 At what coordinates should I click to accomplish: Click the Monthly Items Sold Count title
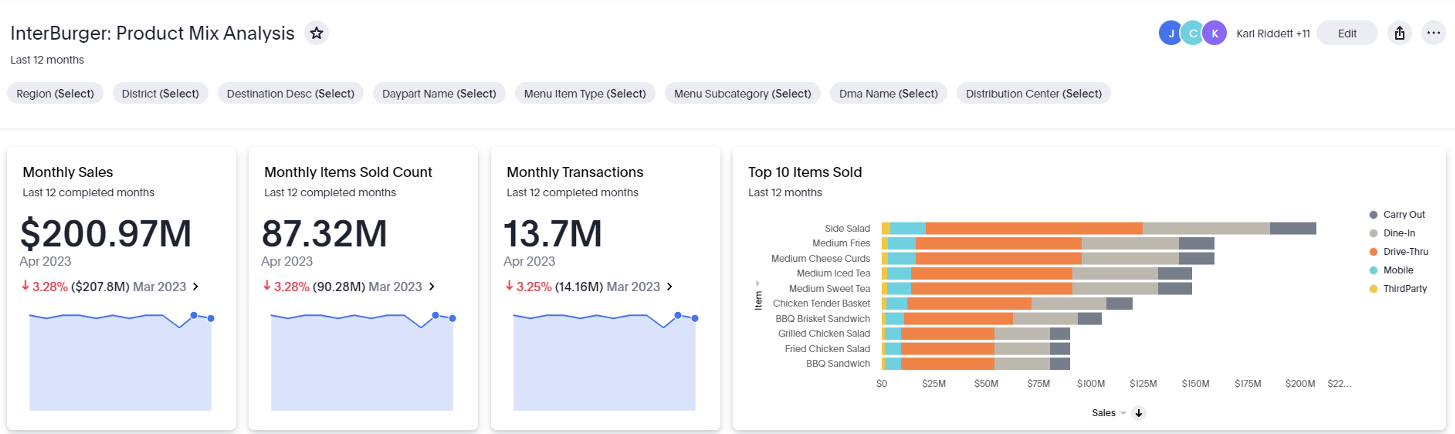[x=348, y=172]
